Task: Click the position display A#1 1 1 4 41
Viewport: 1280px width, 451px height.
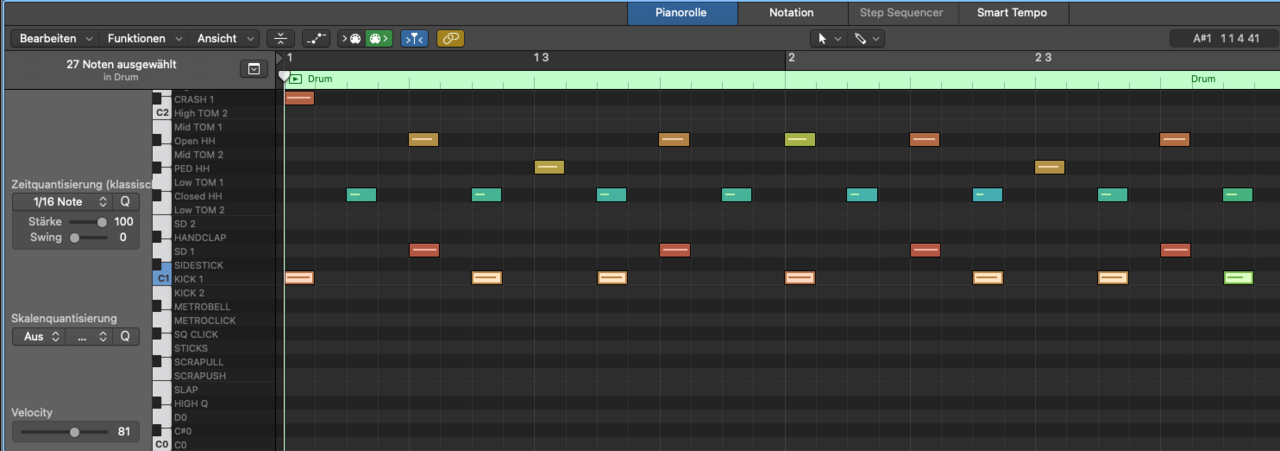Action: click(1226, 39)
